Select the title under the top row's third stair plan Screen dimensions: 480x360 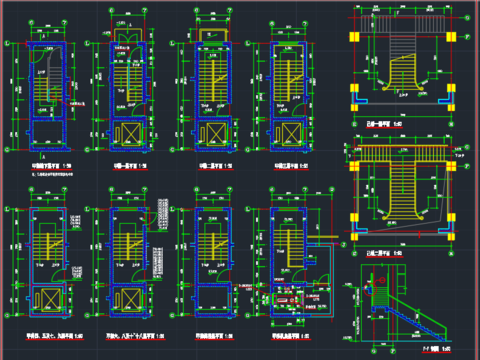coord(216,166)
